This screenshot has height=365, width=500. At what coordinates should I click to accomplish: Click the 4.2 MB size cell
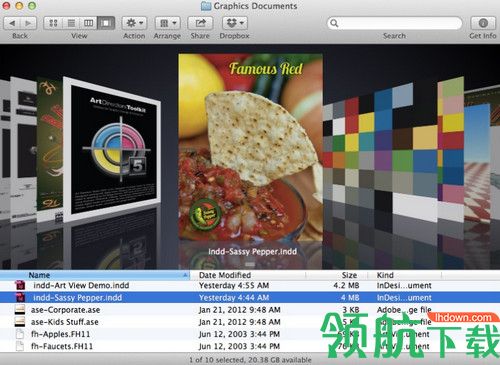tap(346, 285)
